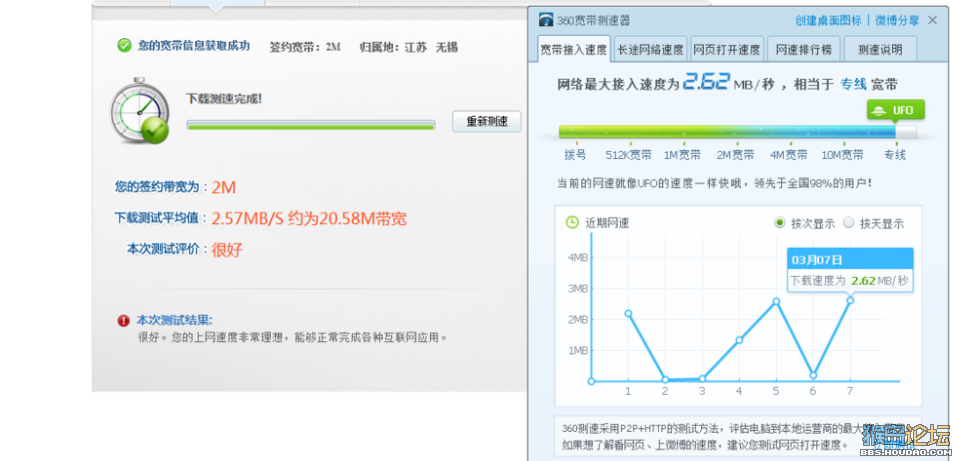
Task: Click the 签约宽带：2M text
Action: coord(305,47)
